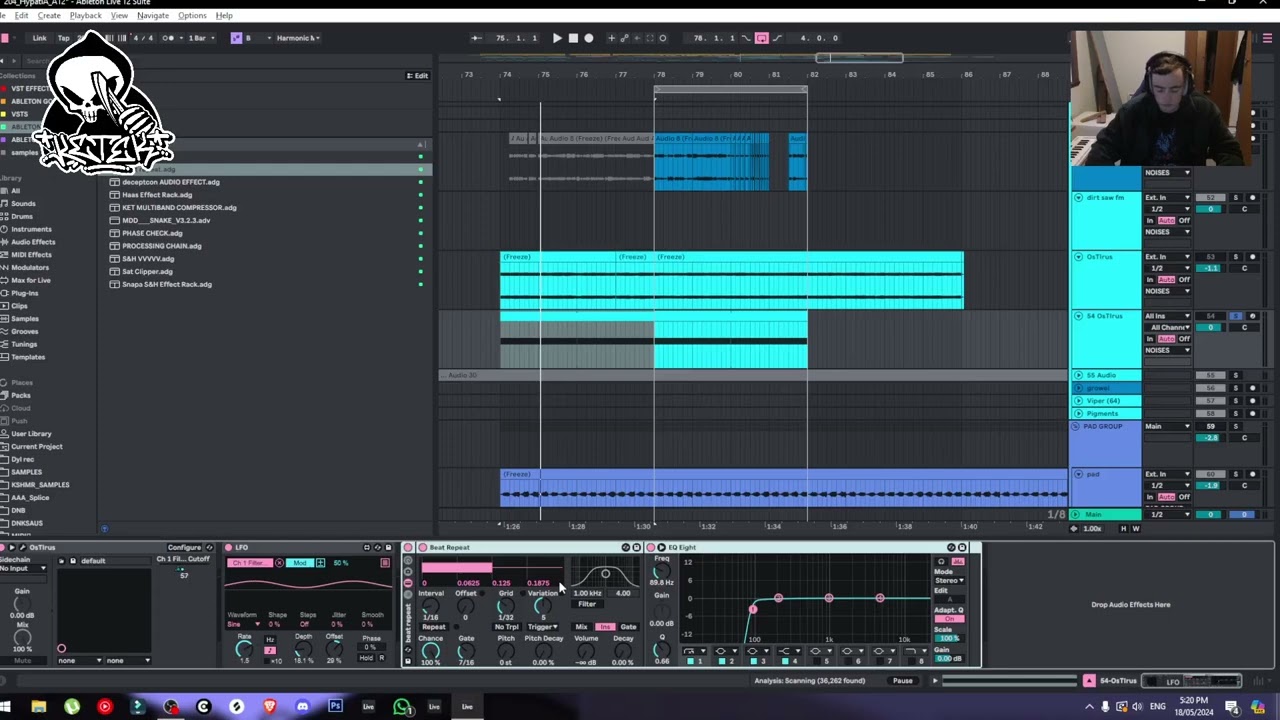Viewport: 1280px width, 720px height.
Task: Open EQ Eight Stereo mode dropdown
Action: tap(949, 580)
